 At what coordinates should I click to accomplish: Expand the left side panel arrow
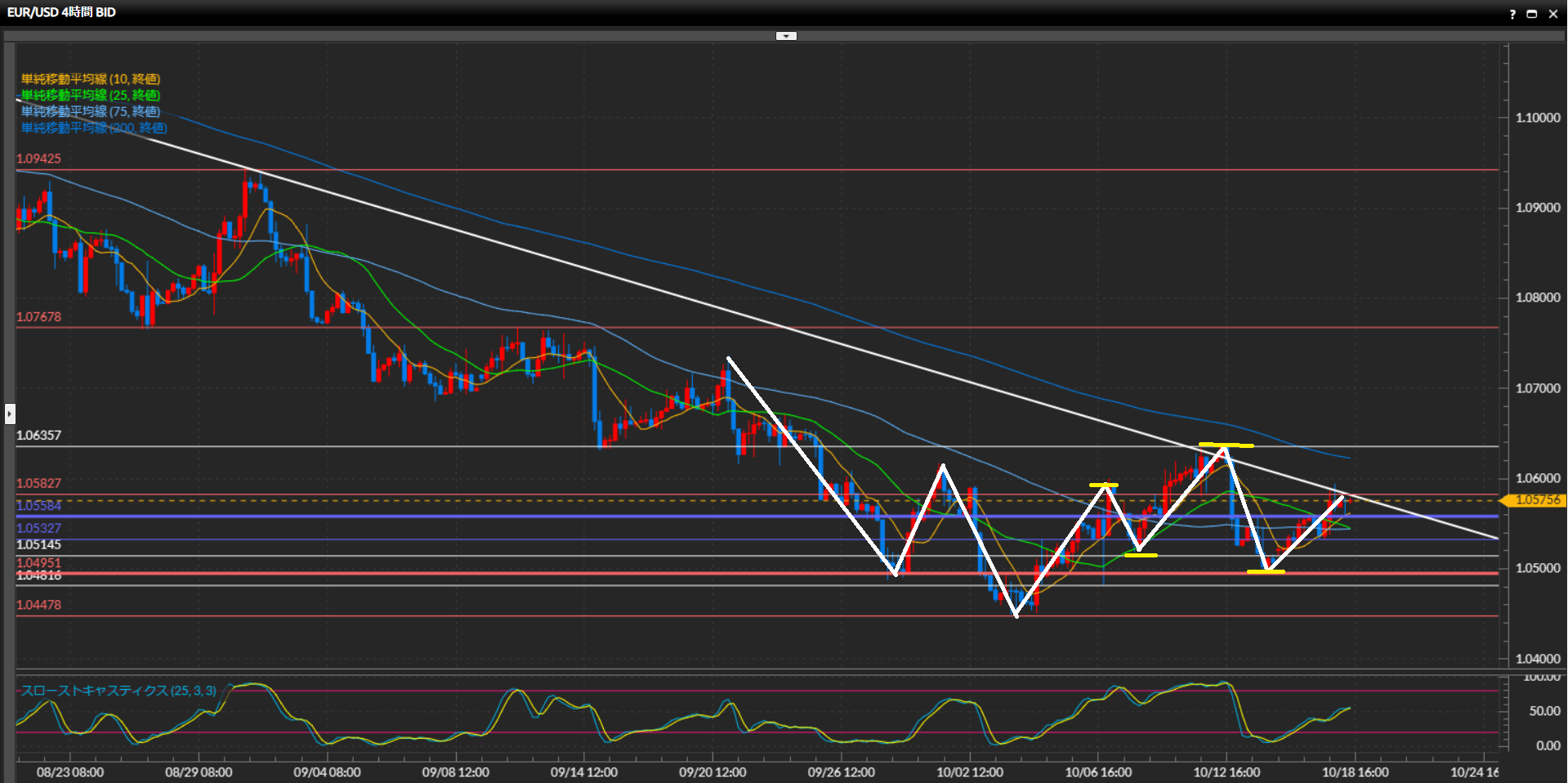point(10,414)
